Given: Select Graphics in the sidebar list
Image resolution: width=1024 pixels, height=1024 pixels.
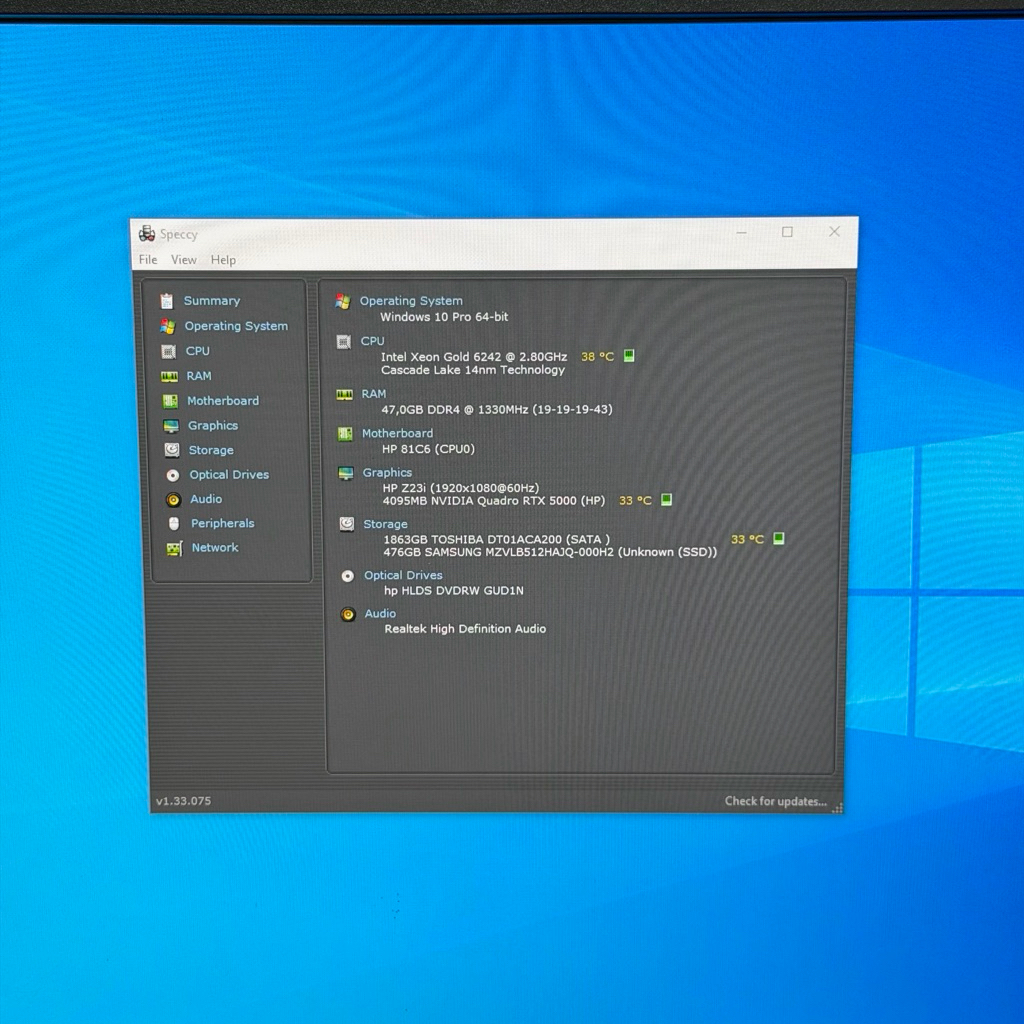Looking at the screenshot, I should [213, 426].
